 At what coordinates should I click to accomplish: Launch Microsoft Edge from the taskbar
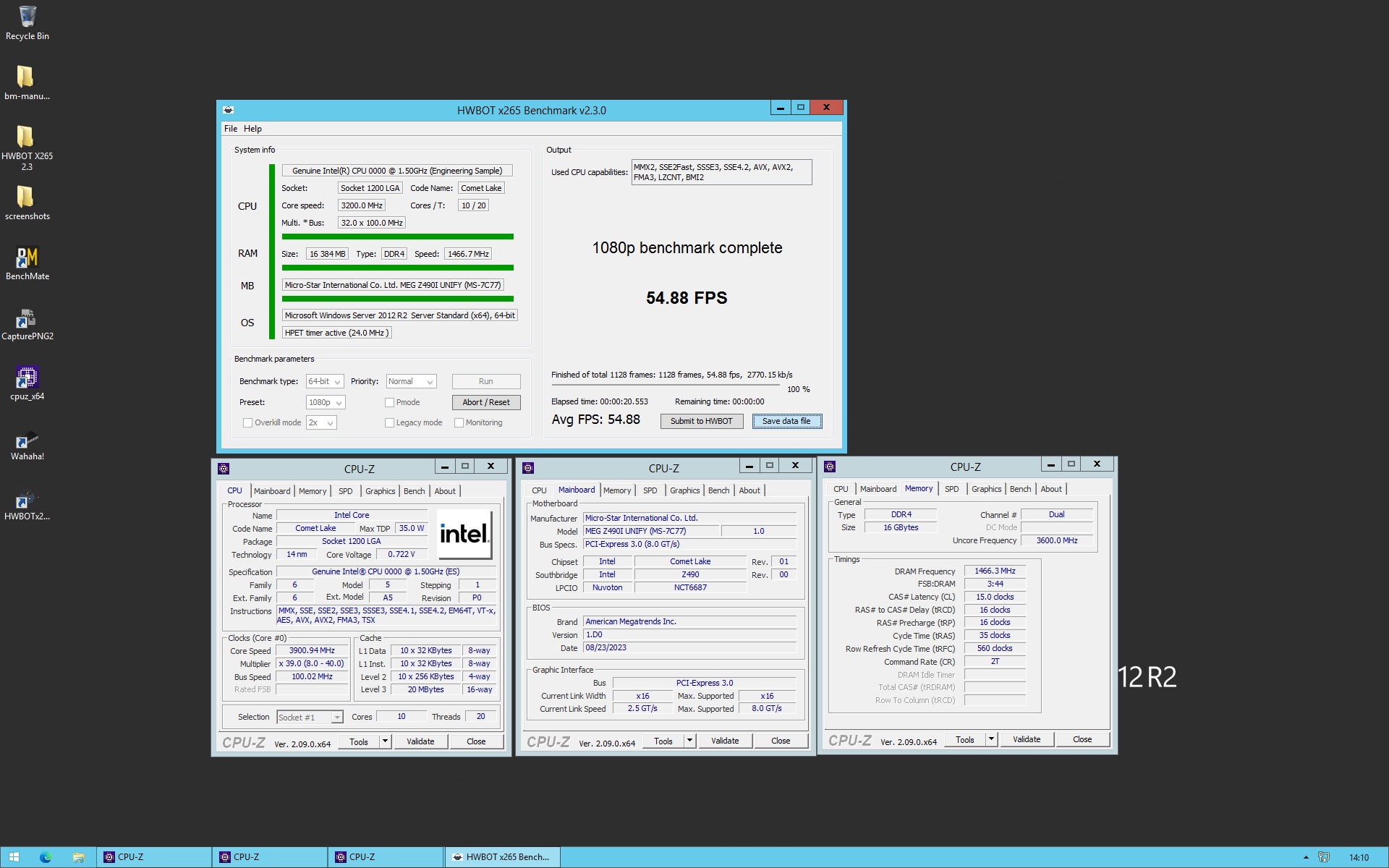(46, 857)
